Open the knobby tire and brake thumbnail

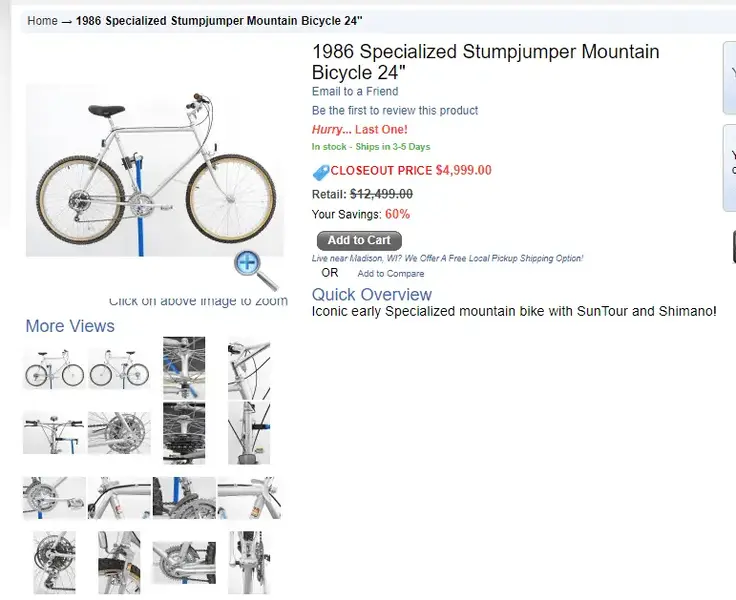pyautogui.click(x=184, y=498)
